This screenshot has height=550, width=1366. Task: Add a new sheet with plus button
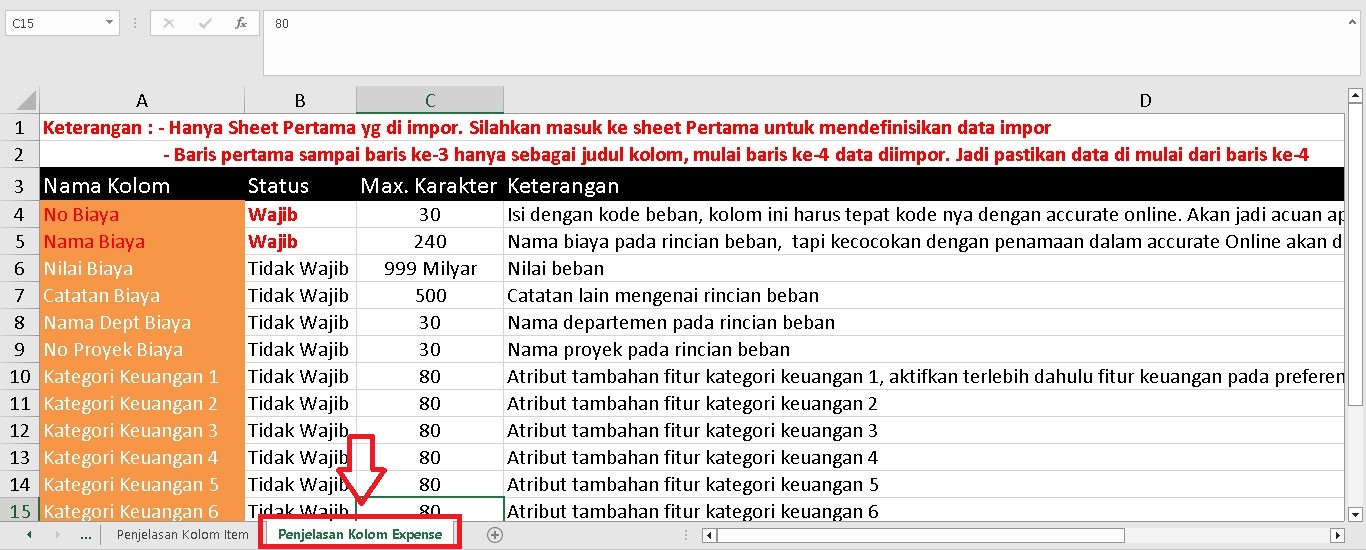(x=494, y=535)
